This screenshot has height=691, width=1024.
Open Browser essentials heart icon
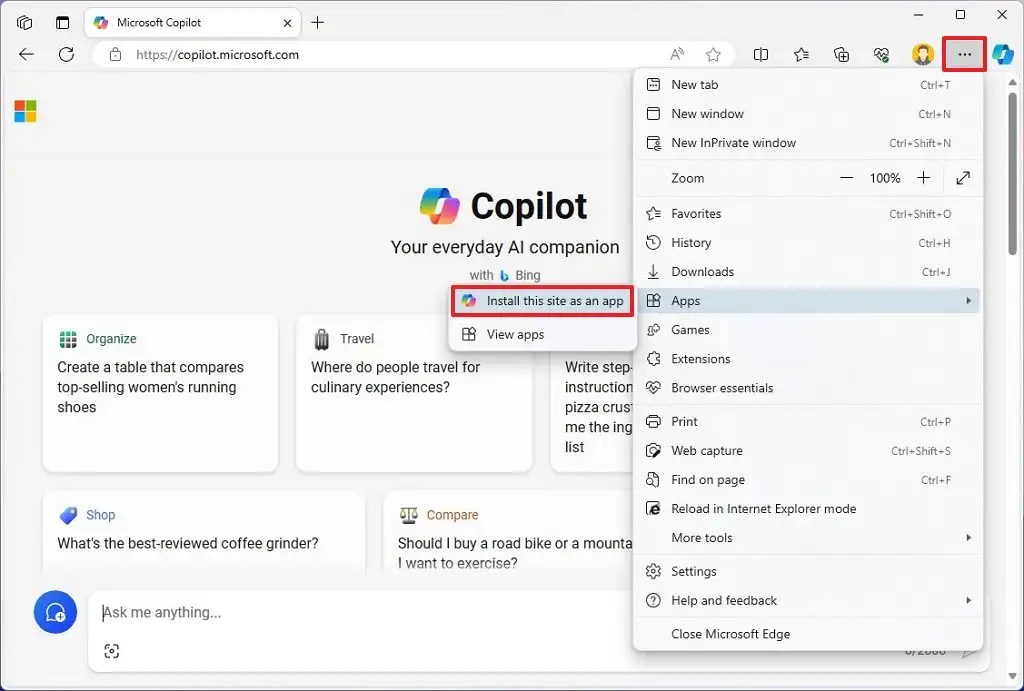(881, 55)
